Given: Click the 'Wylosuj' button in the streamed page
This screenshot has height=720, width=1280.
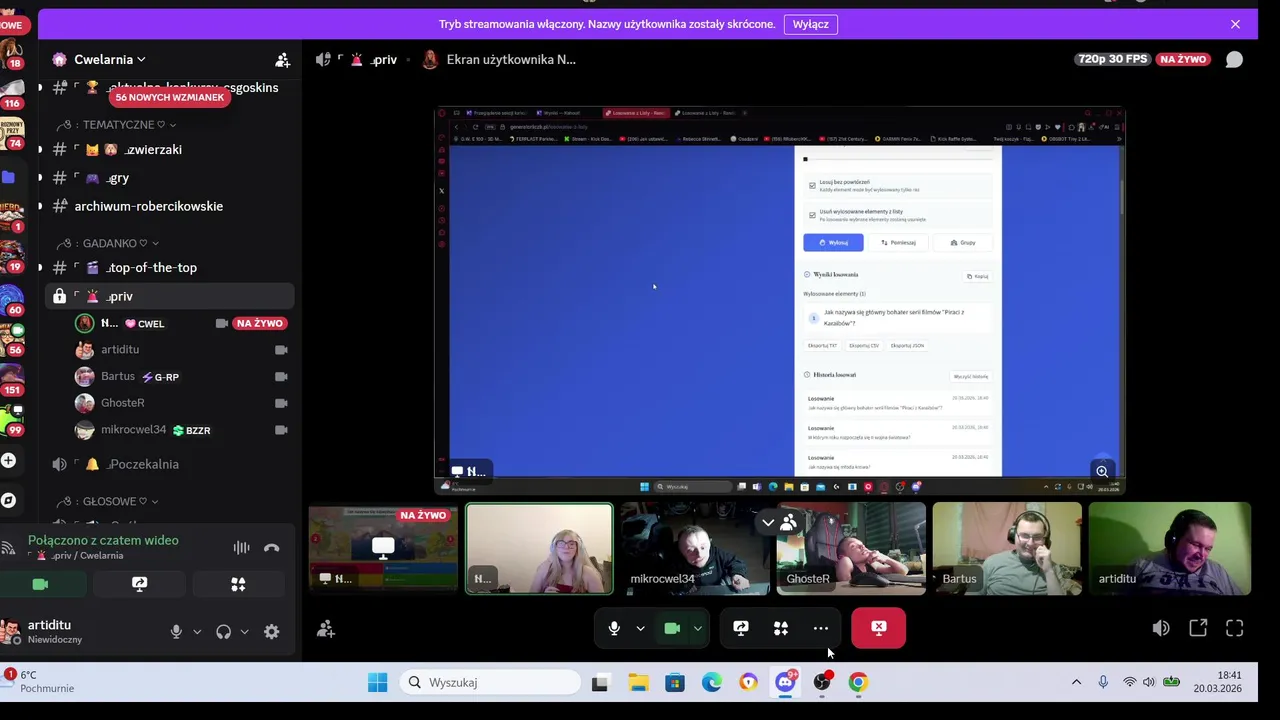Looking at the screenshot, I should point(833,242).
